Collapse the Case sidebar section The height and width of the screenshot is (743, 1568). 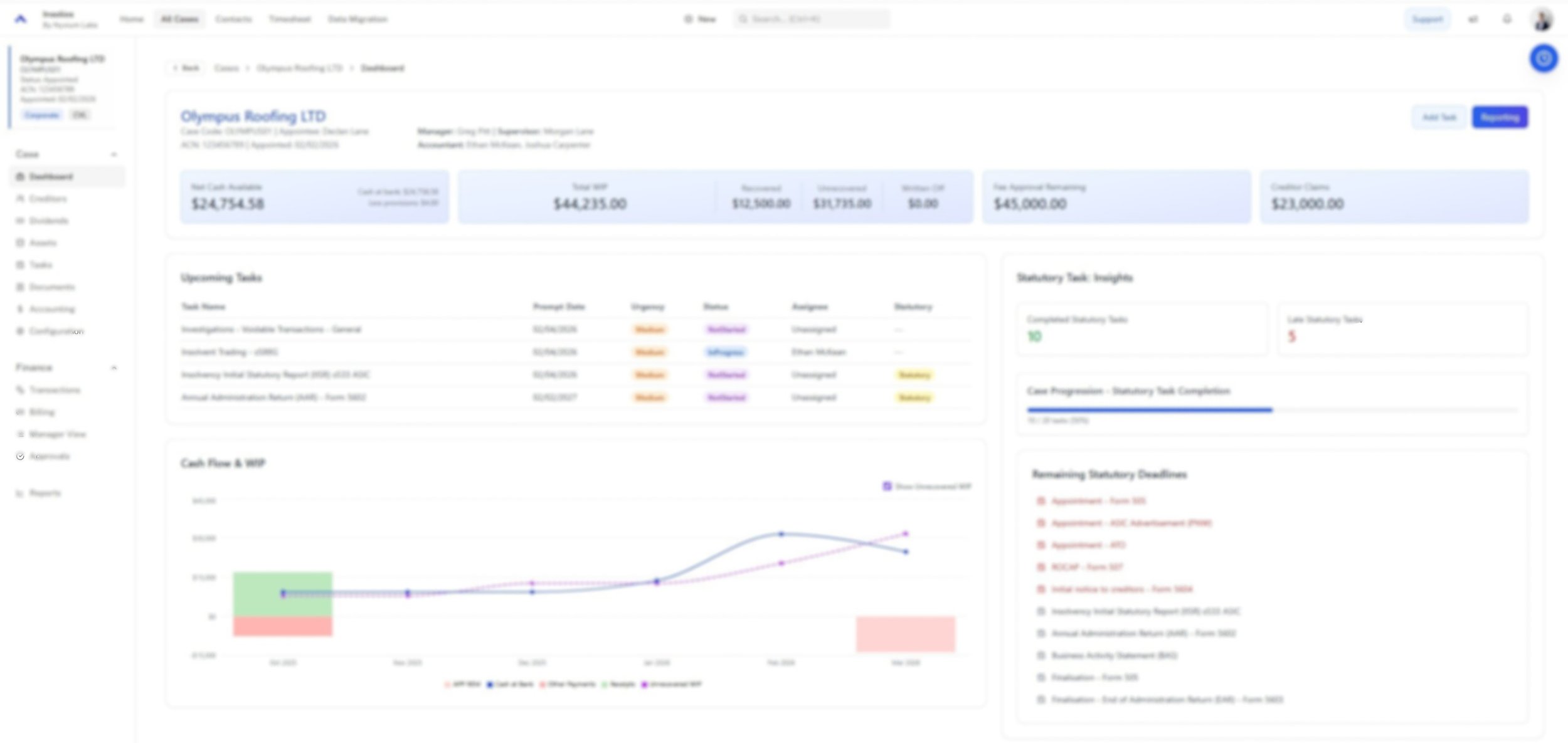(x=114, y=154)
